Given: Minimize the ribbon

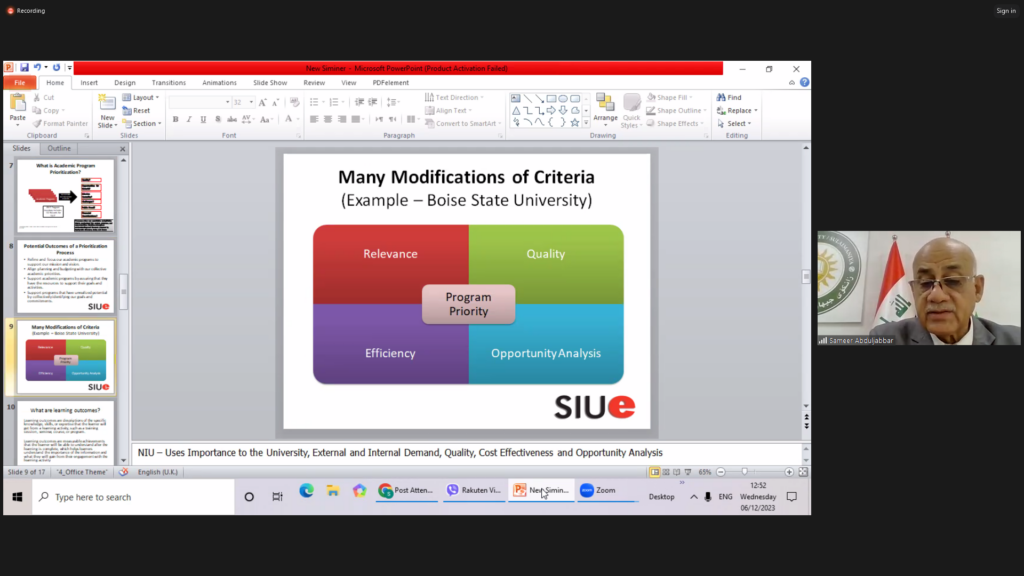Looking at the screenshot, I should (x=792, y=82).
